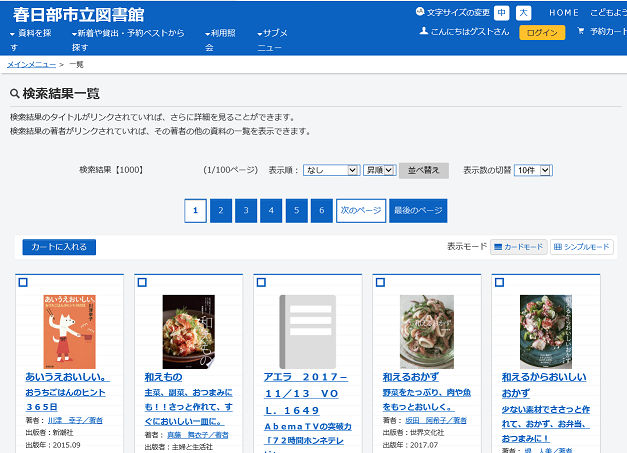Open the 昇順 sort direction dropdown

point(379,170)
